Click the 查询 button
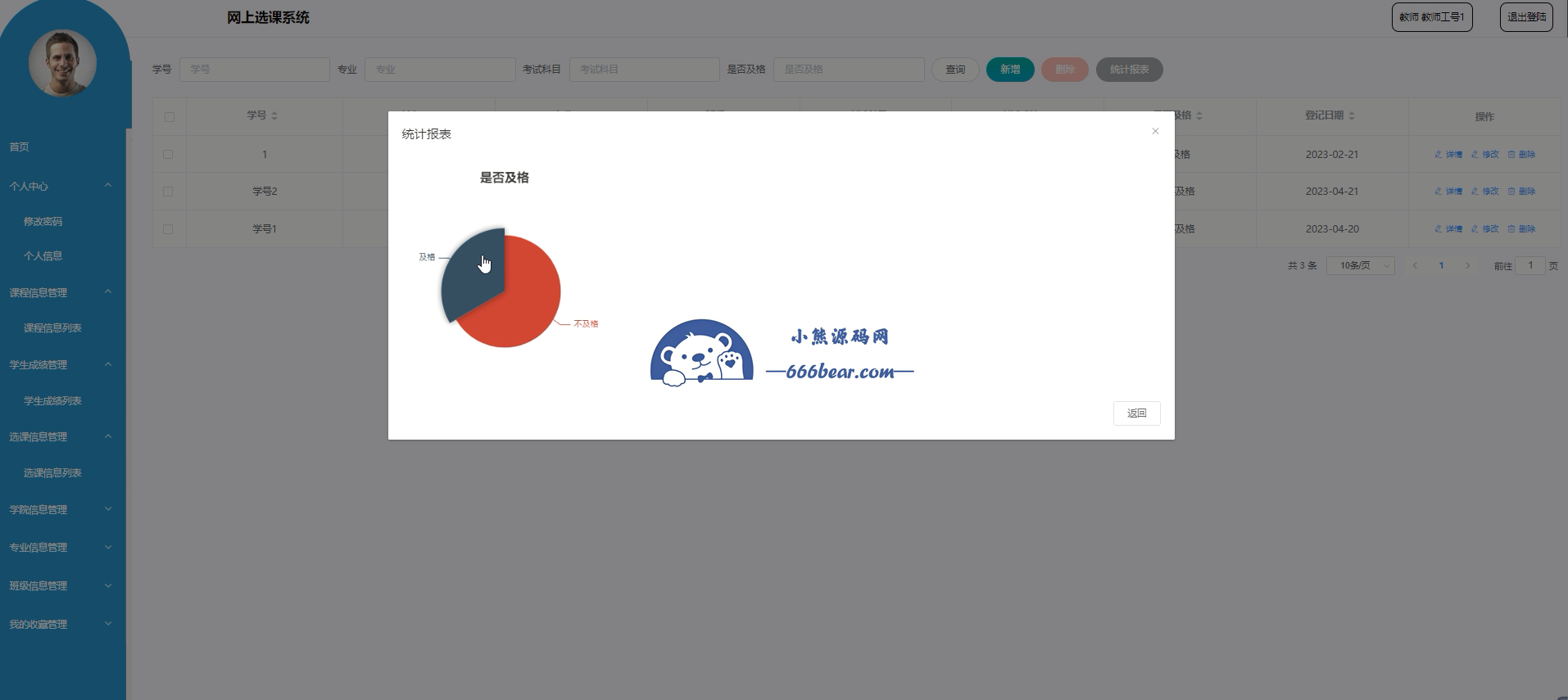This screenshot has width=1568, height=700. pos(955,70)
